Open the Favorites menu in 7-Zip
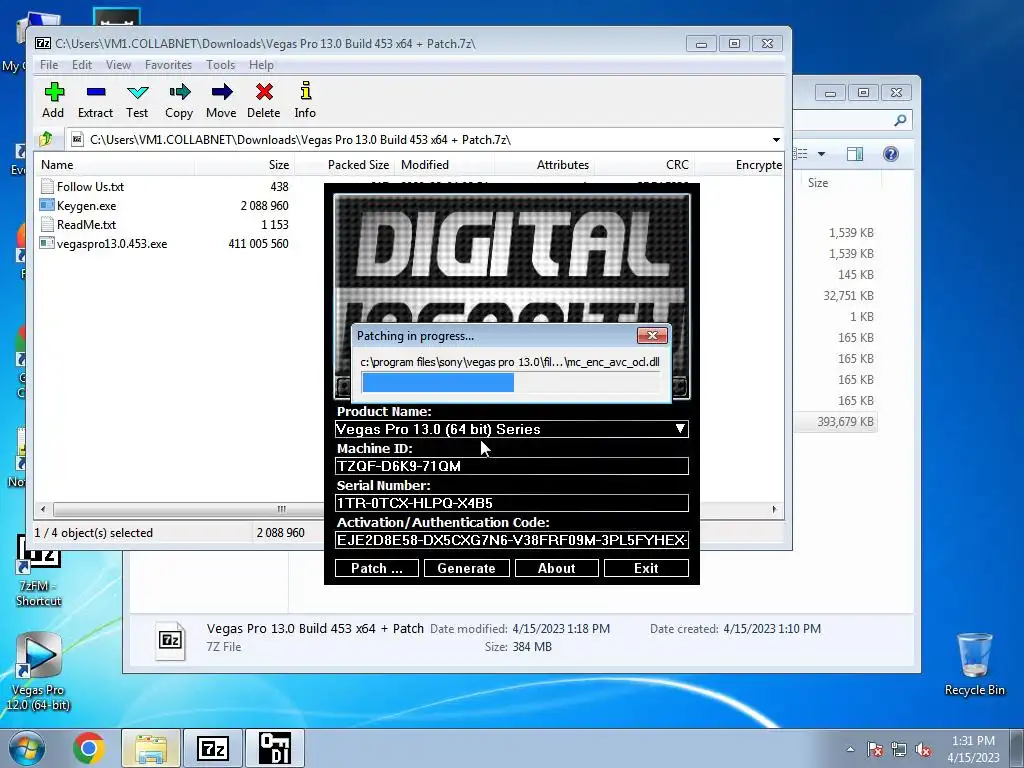This screenshot has width=1024, height=768. click(x=168, y=65)
